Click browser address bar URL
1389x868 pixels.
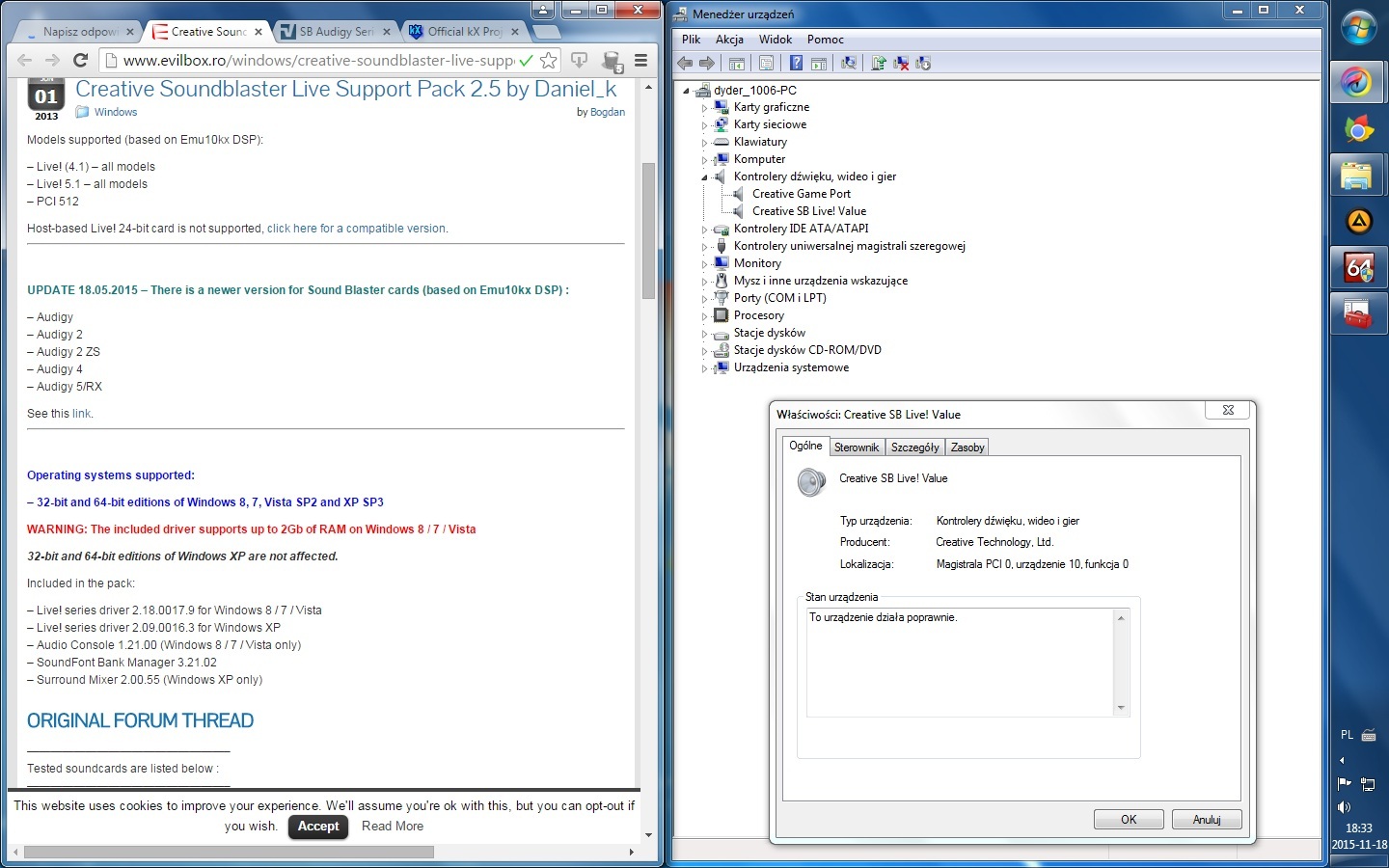[x=318, y=60]
